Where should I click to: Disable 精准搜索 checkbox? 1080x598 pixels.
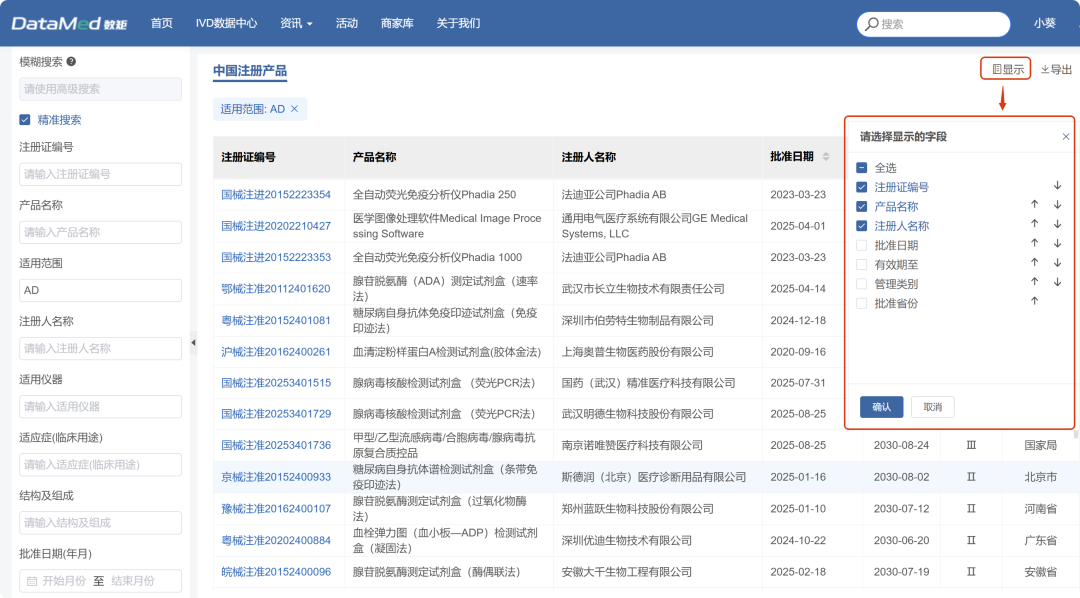(x=25, y=119)
